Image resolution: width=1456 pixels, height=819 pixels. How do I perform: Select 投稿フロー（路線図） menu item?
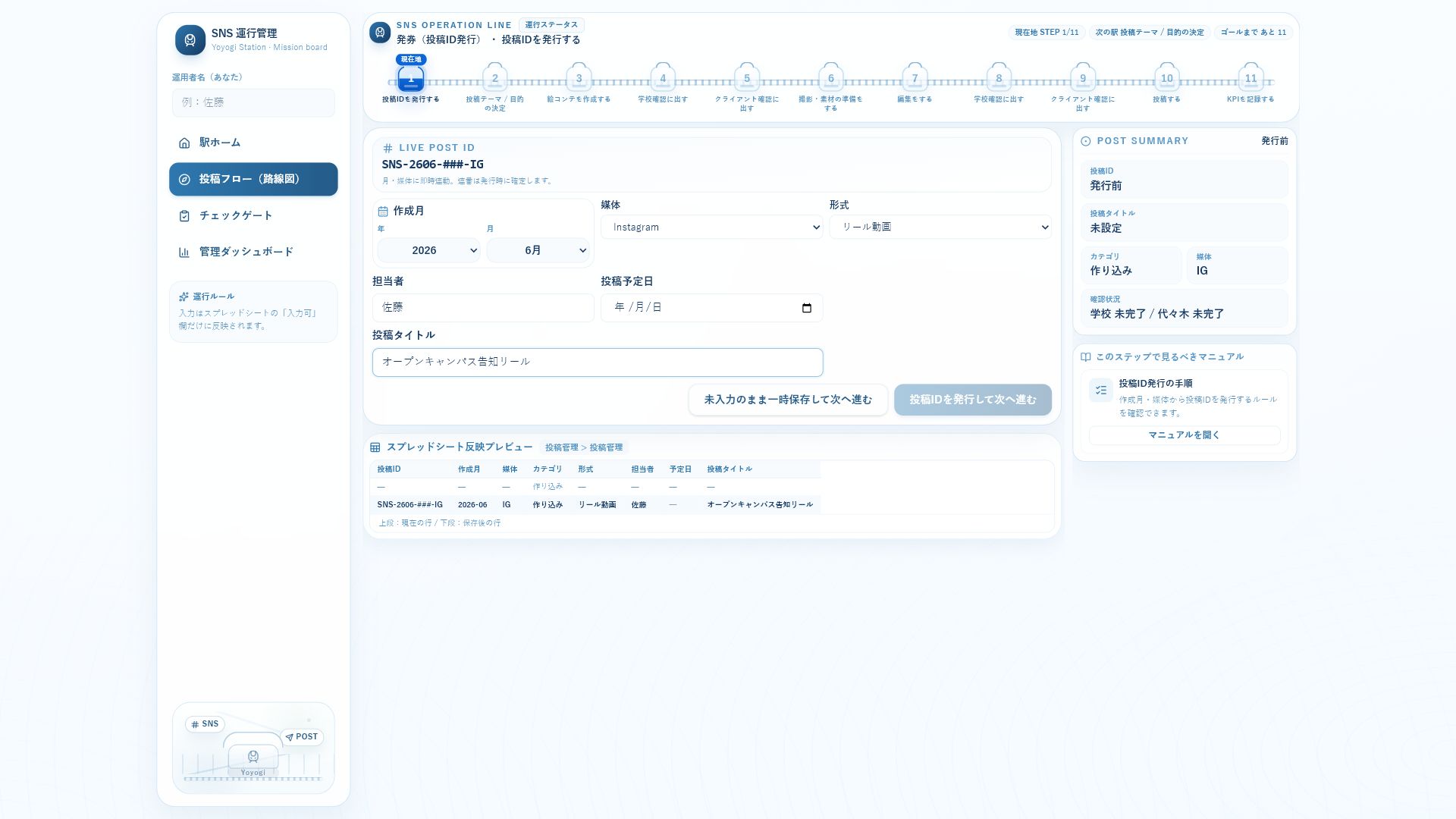click(253, 179)
